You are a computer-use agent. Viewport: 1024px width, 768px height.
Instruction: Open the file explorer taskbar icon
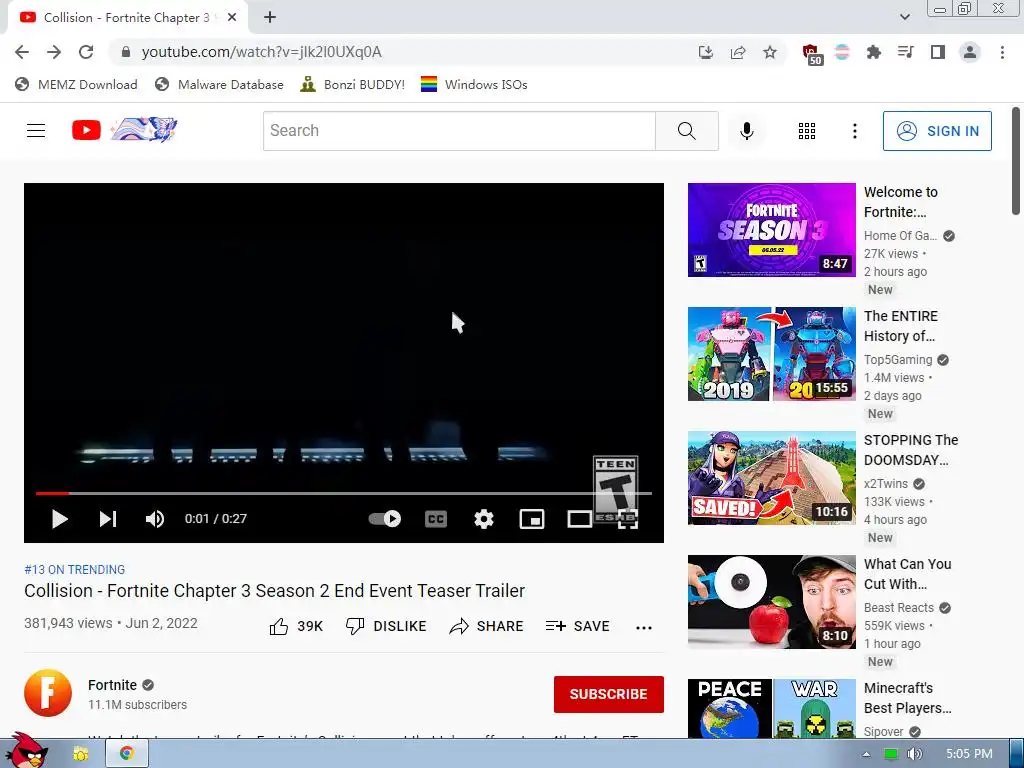[x=80, y=754]
